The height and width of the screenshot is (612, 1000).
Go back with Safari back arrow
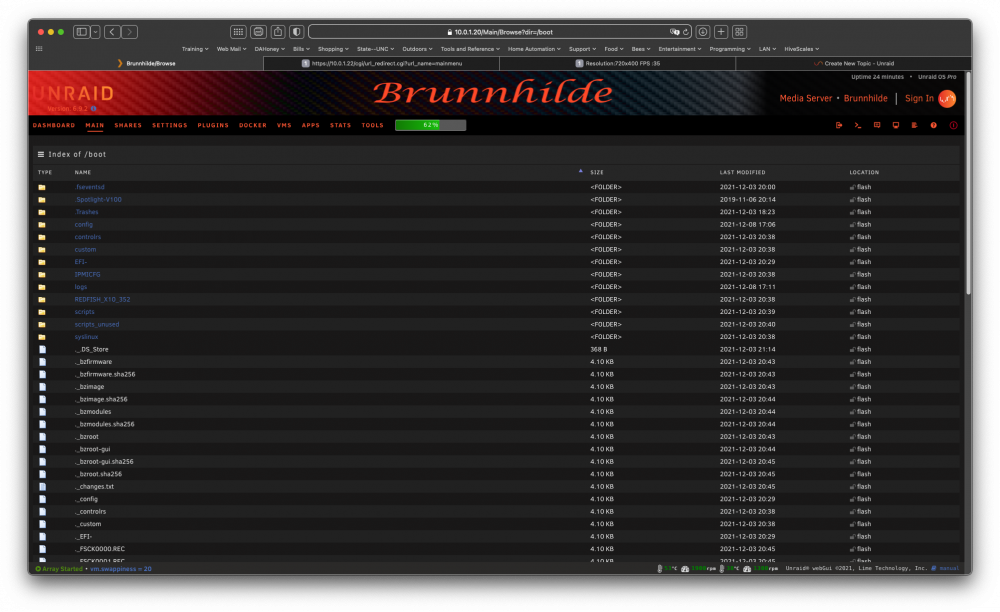[112, 32]
